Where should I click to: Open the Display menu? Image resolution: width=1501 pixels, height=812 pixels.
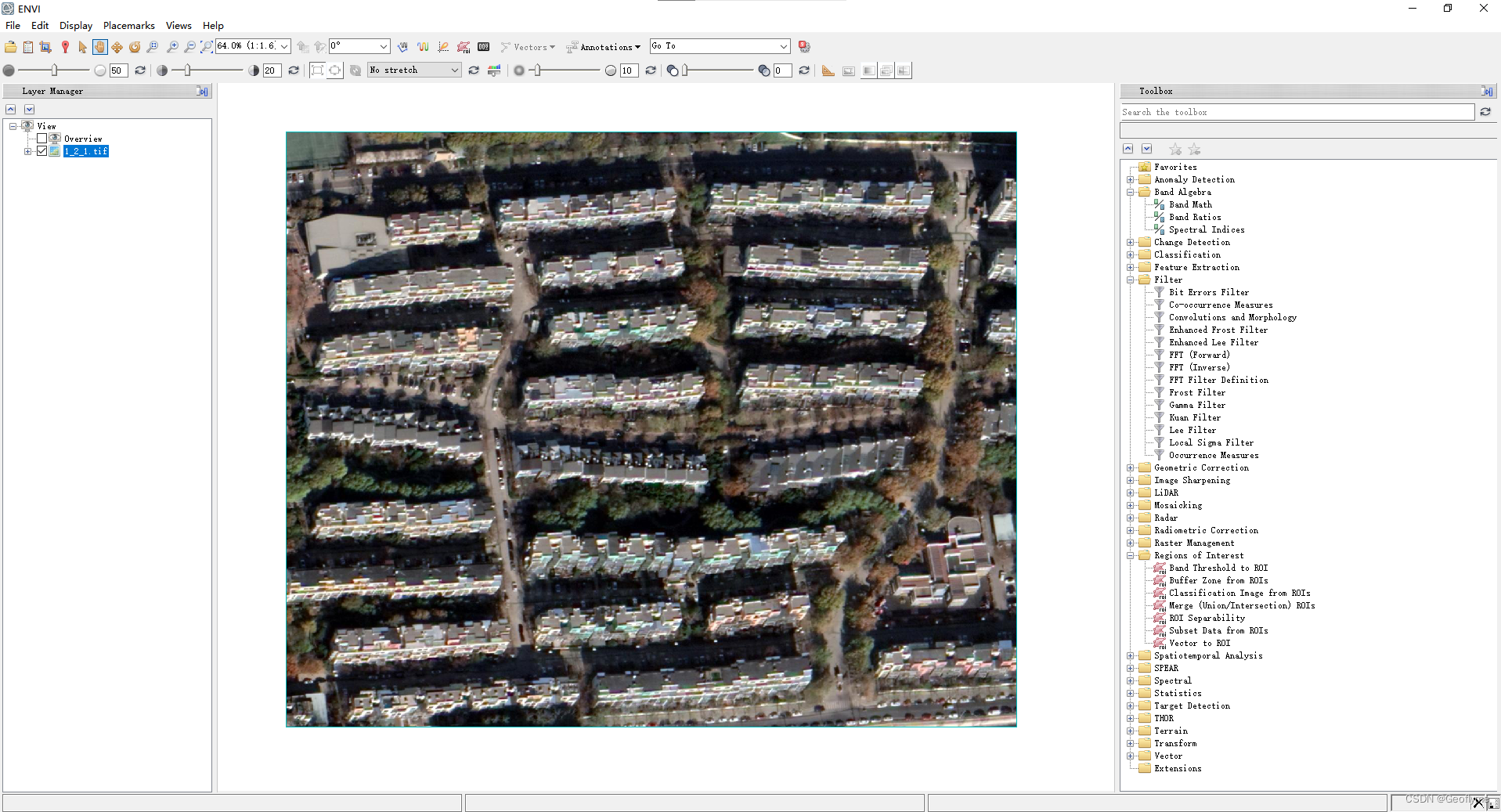(76, 26)
